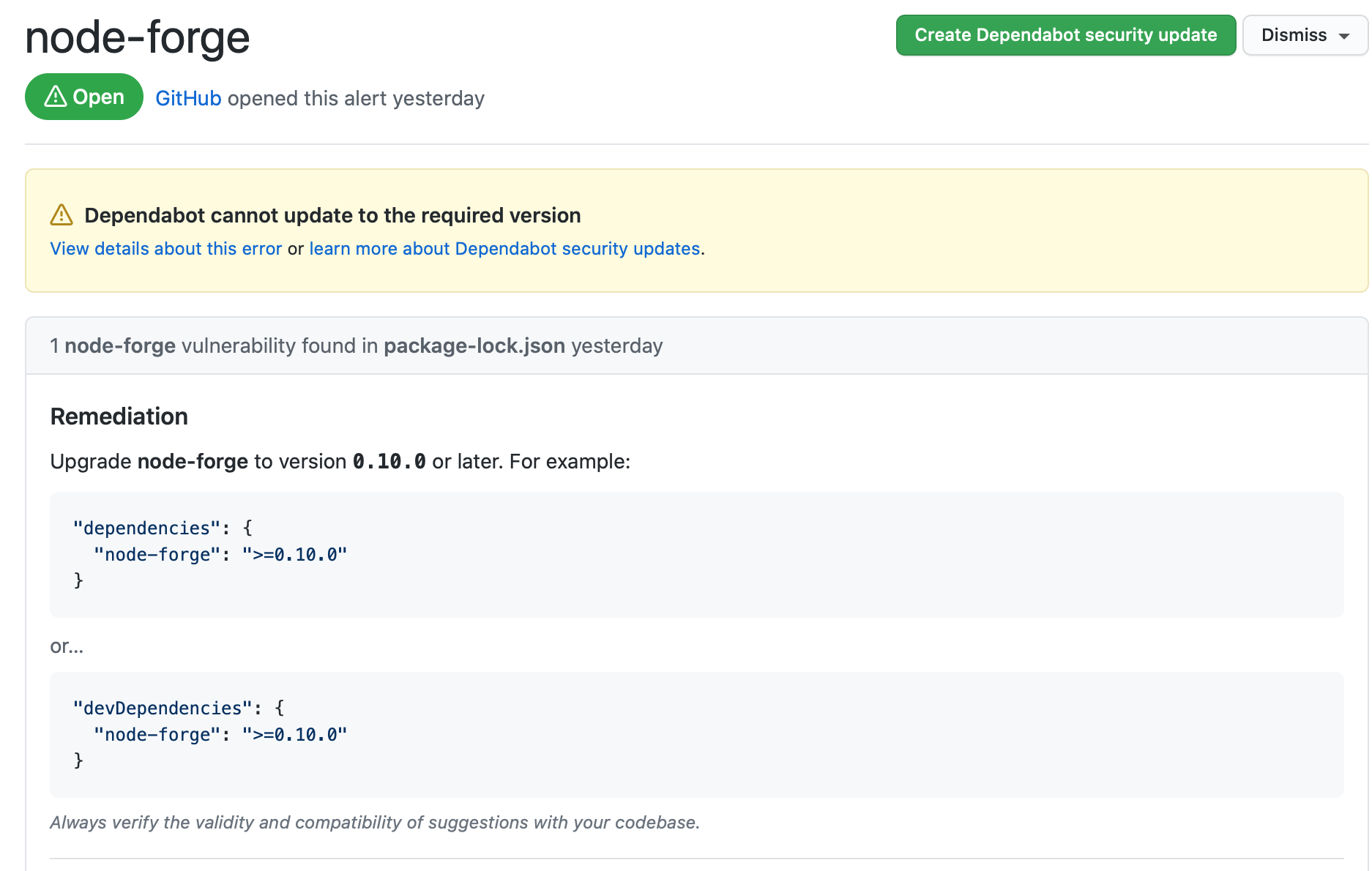
Task: Open the GitHub author link
Action: pyautogui.click(x=188, y=98)
